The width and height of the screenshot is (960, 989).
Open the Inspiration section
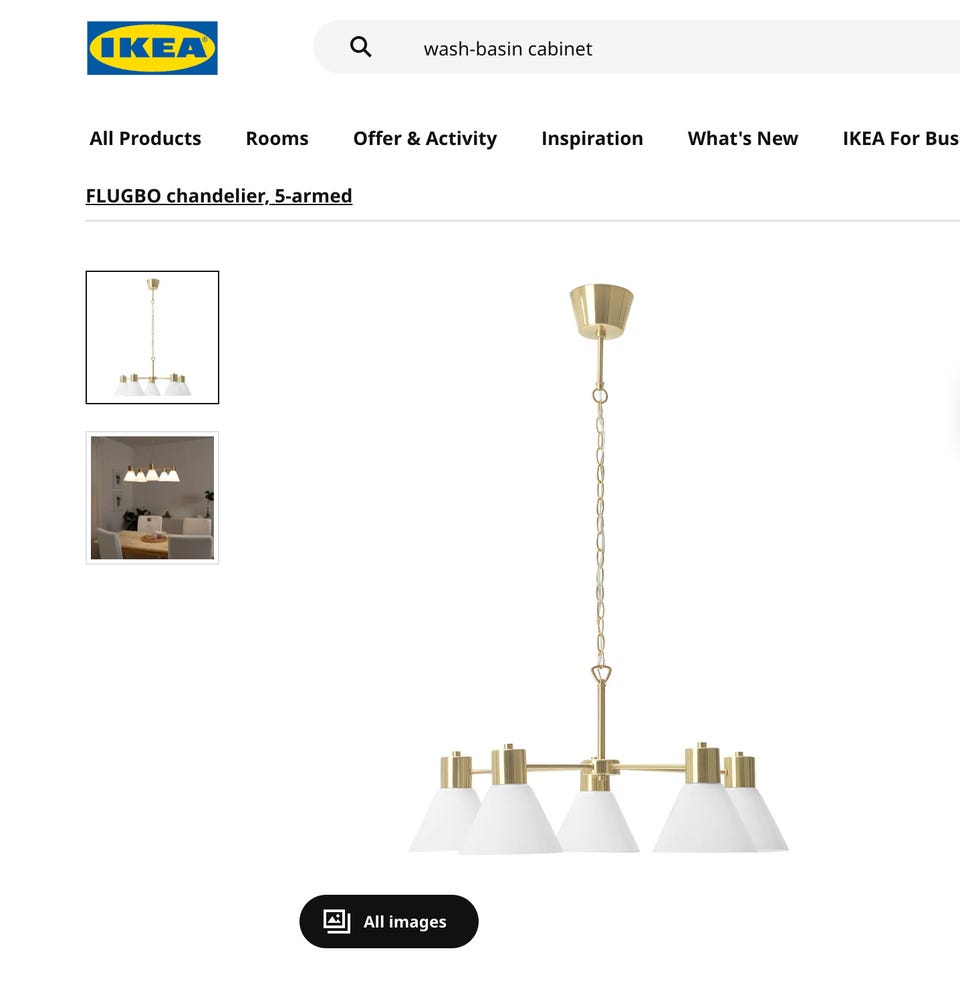[x=592, y=138]
